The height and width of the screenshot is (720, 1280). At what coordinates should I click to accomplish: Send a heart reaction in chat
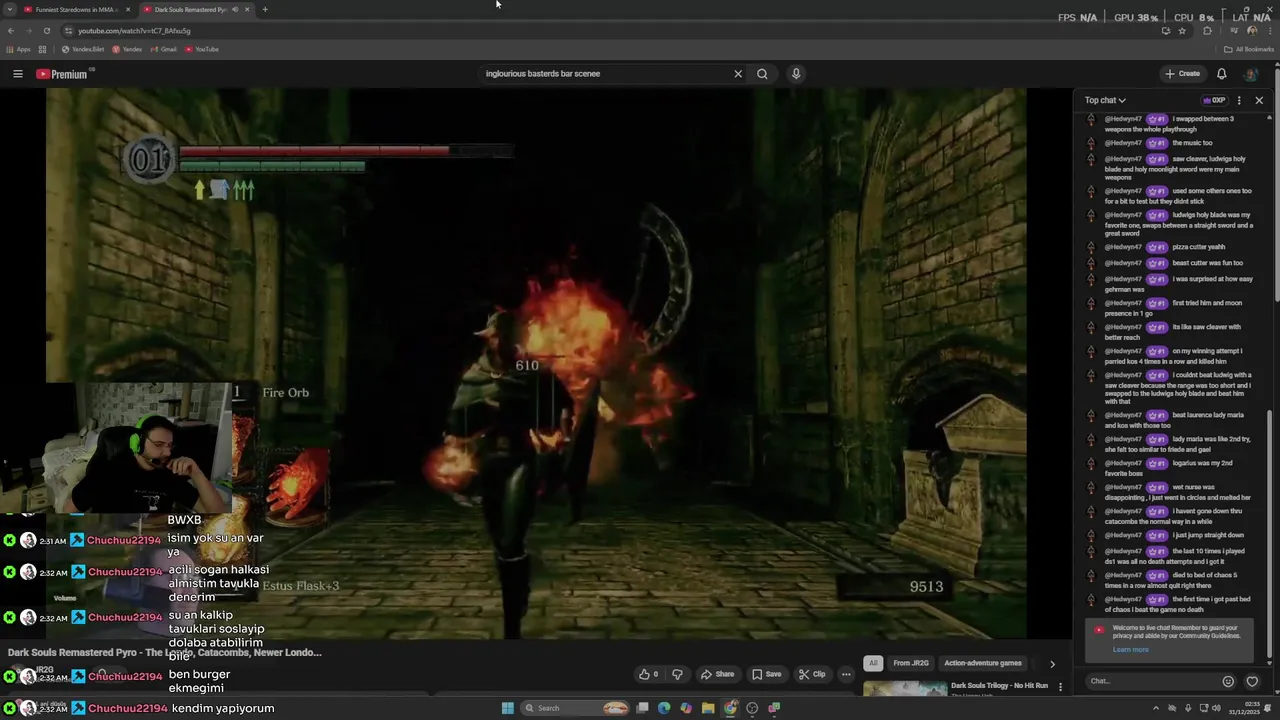[1252, 682]
